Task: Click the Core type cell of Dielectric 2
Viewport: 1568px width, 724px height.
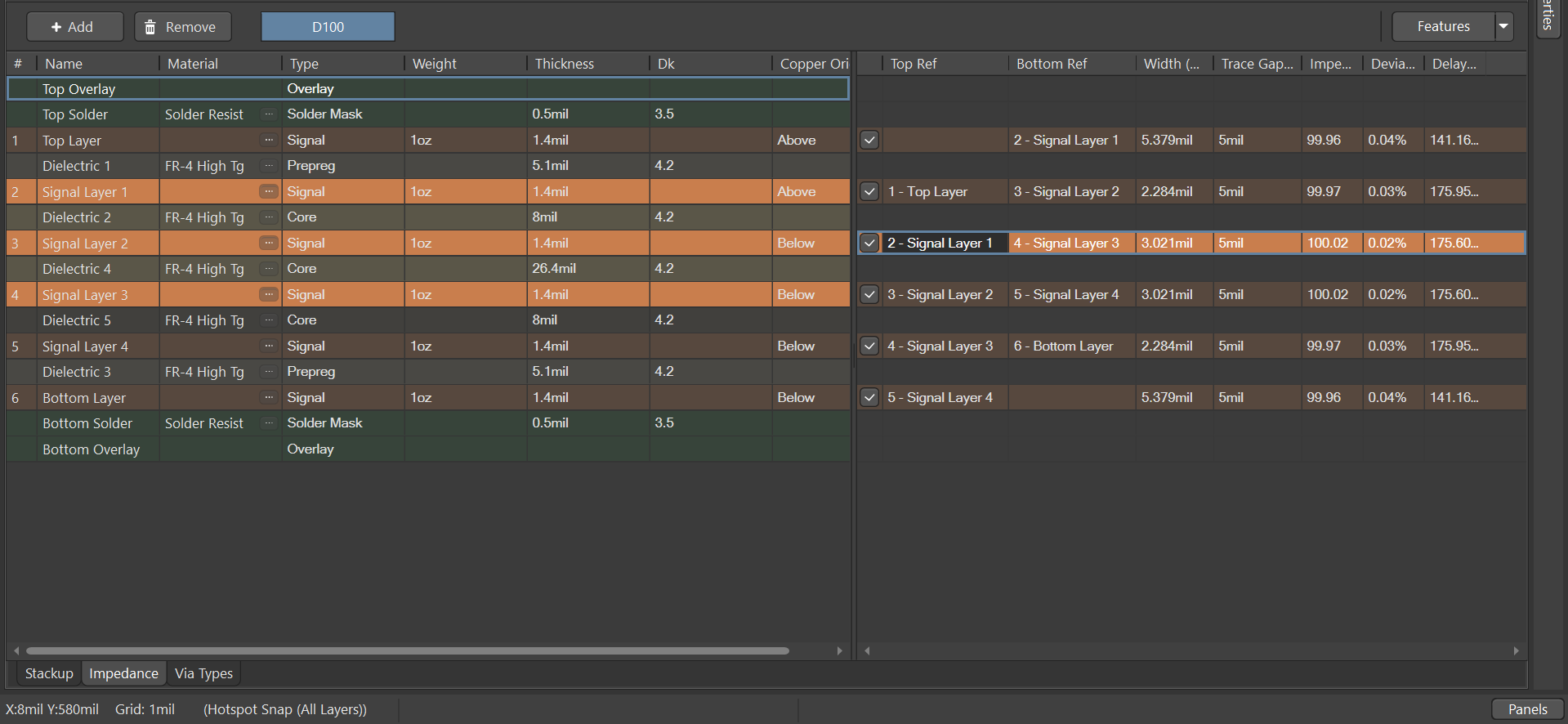Action: 342,217
